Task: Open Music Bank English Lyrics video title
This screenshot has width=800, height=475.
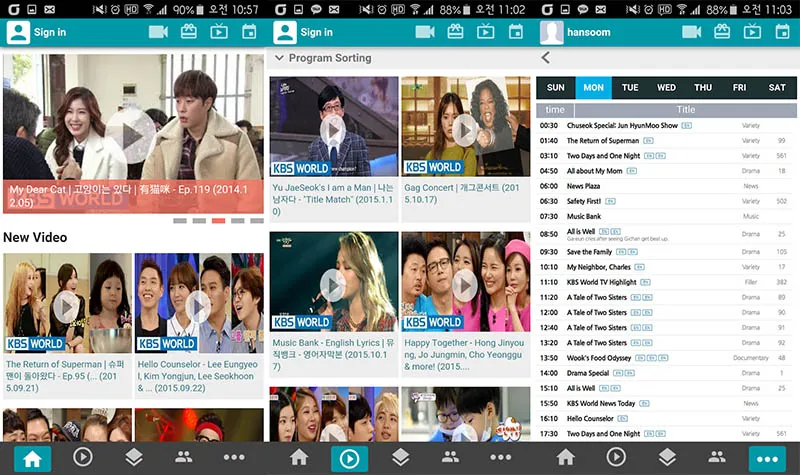Action: point(333,355)
